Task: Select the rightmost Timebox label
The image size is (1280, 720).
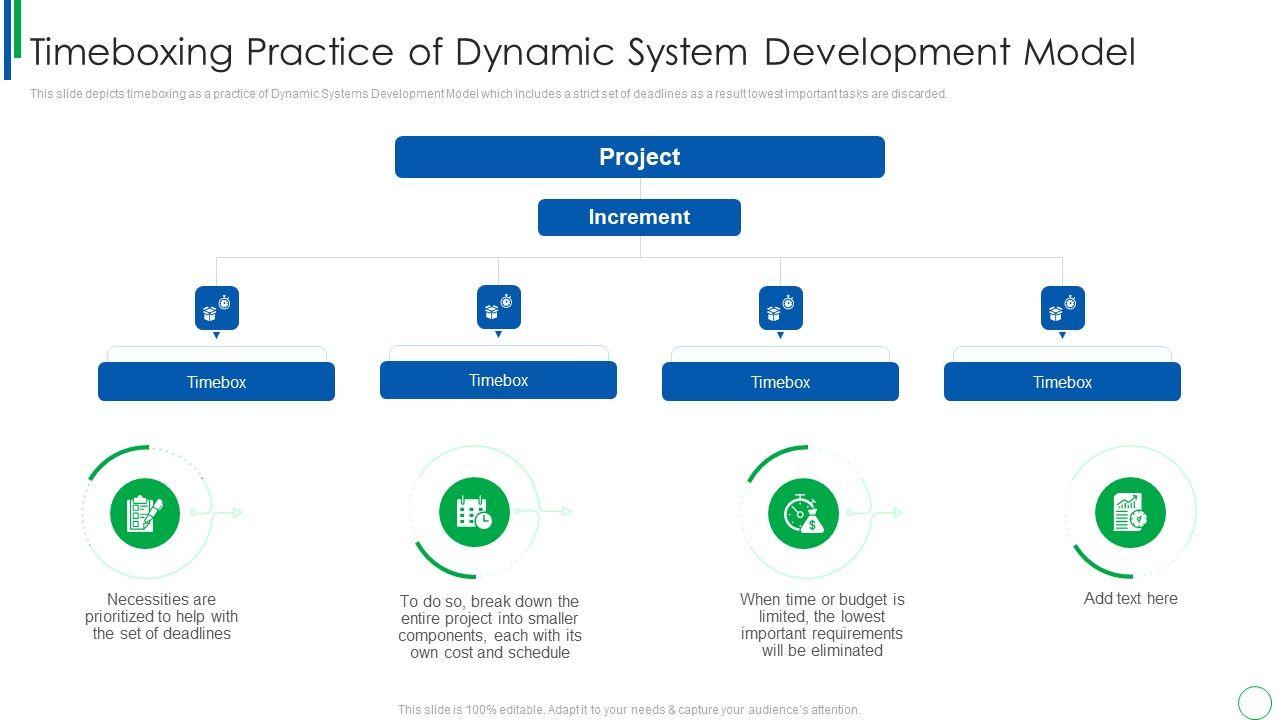Action: pos(1062,382)
